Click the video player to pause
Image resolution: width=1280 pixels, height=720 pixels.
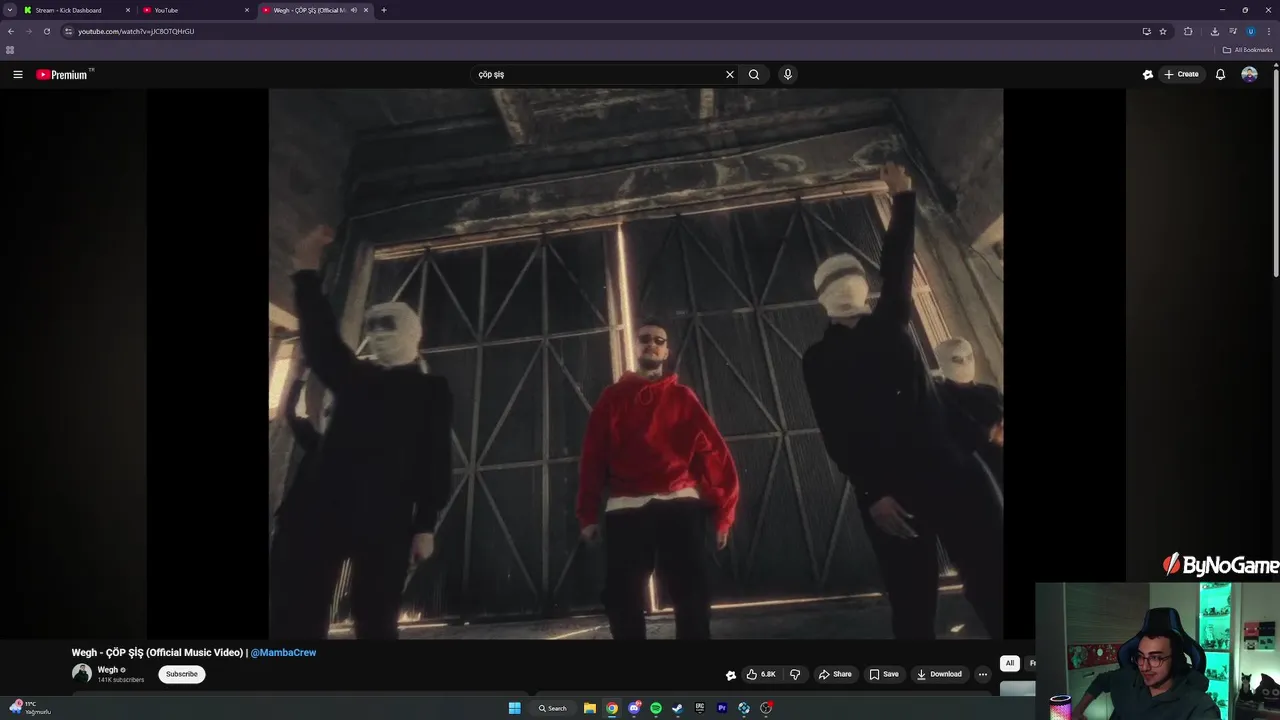(636, 364)
